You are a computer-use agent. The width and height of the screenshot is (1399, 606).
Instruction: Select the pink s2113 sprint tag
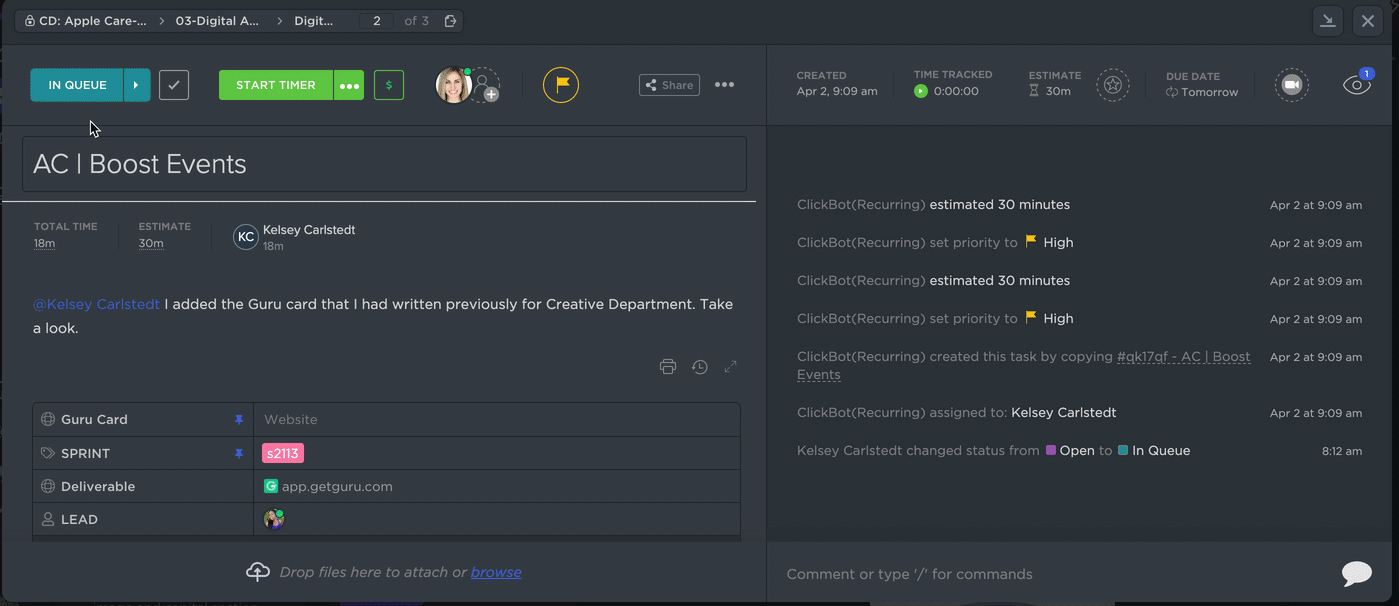pyautogui.click(x=282, y=453)
